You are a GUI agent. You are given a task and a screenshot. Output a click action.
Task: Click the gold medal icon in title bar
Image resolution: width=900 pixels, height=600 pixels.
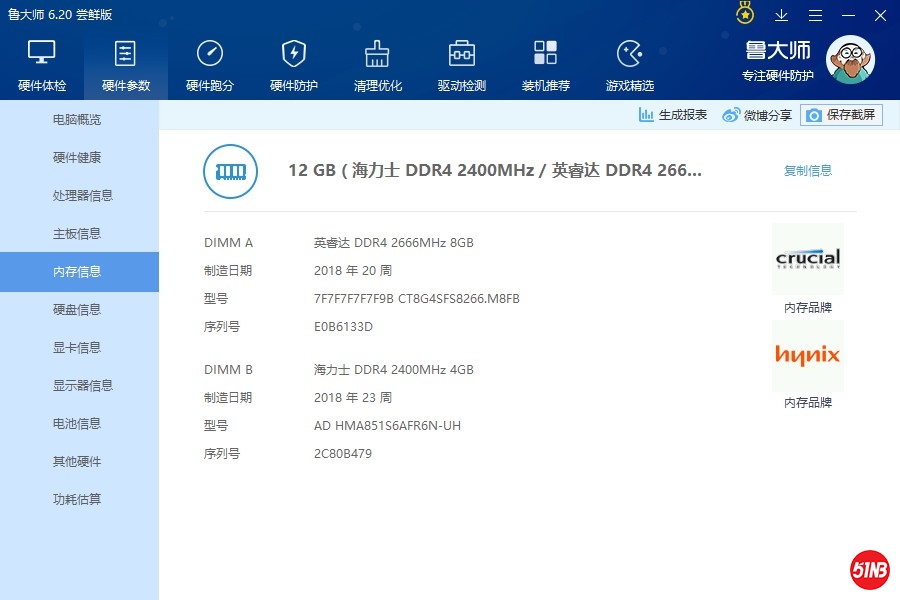click(745, 14)
